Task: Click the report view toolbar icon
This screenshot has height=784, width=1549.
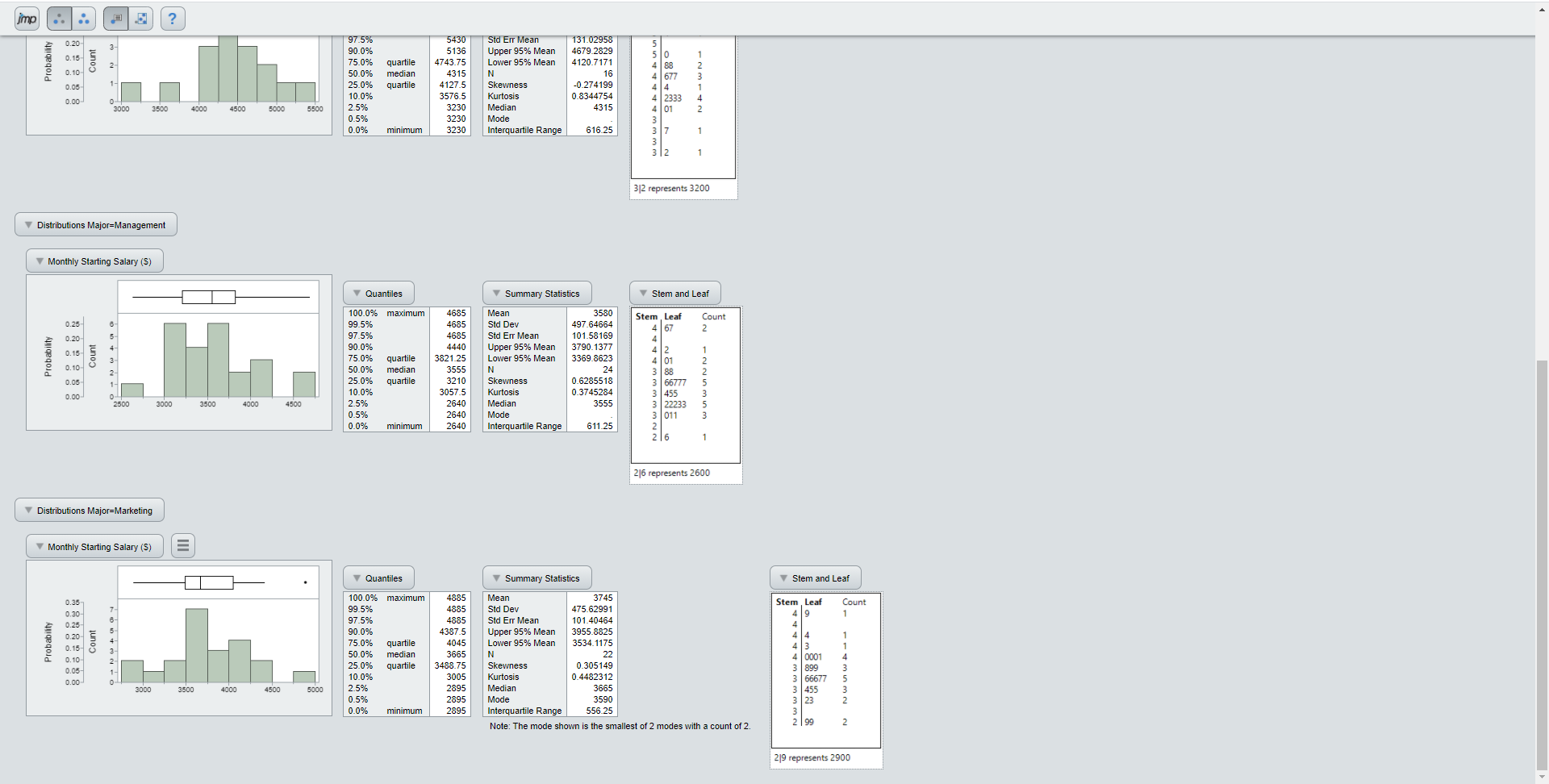Action: [x=115, y=18]
